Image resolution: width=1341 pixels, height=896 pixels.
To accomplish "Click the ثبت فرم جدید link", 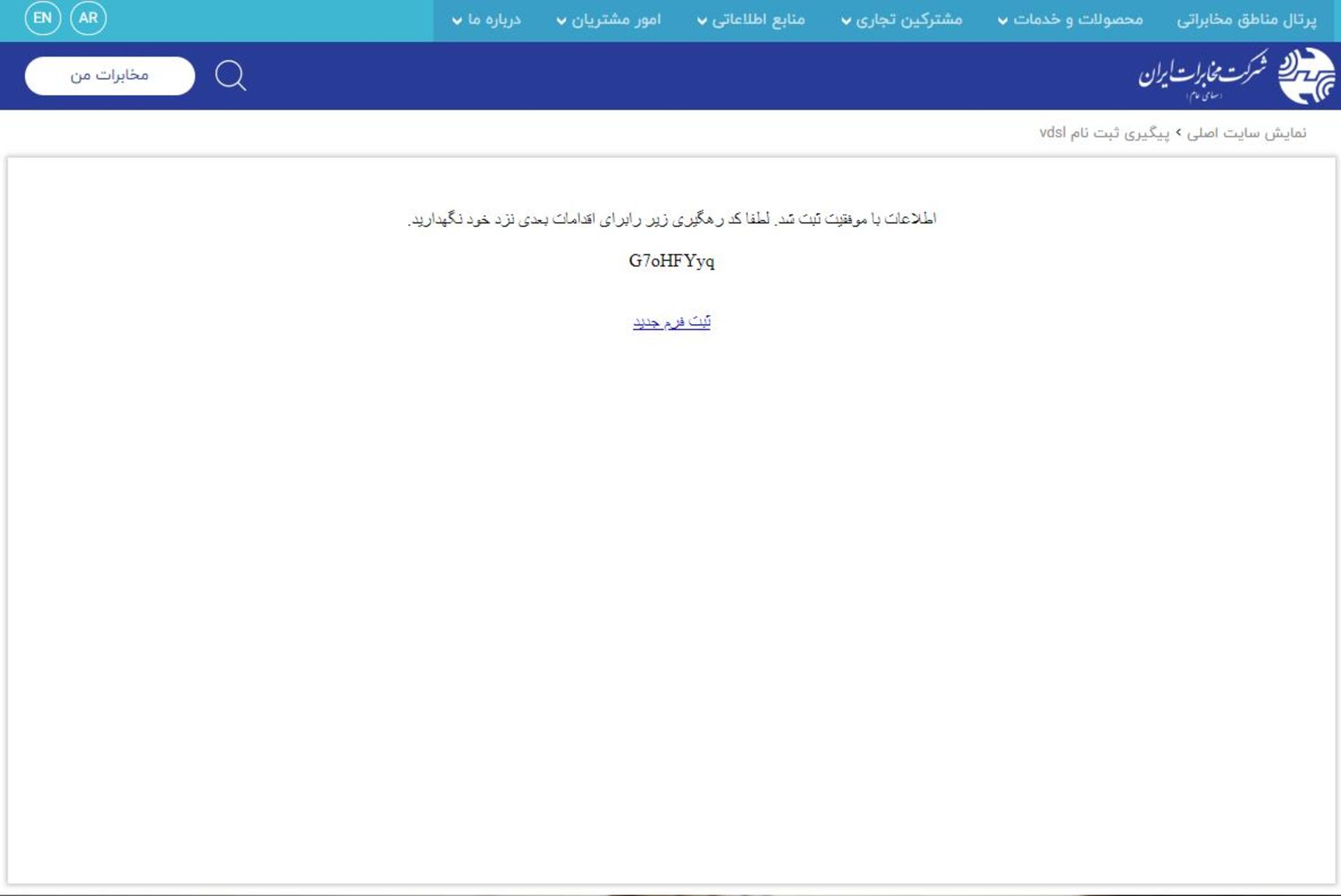I will coord(672,322).
